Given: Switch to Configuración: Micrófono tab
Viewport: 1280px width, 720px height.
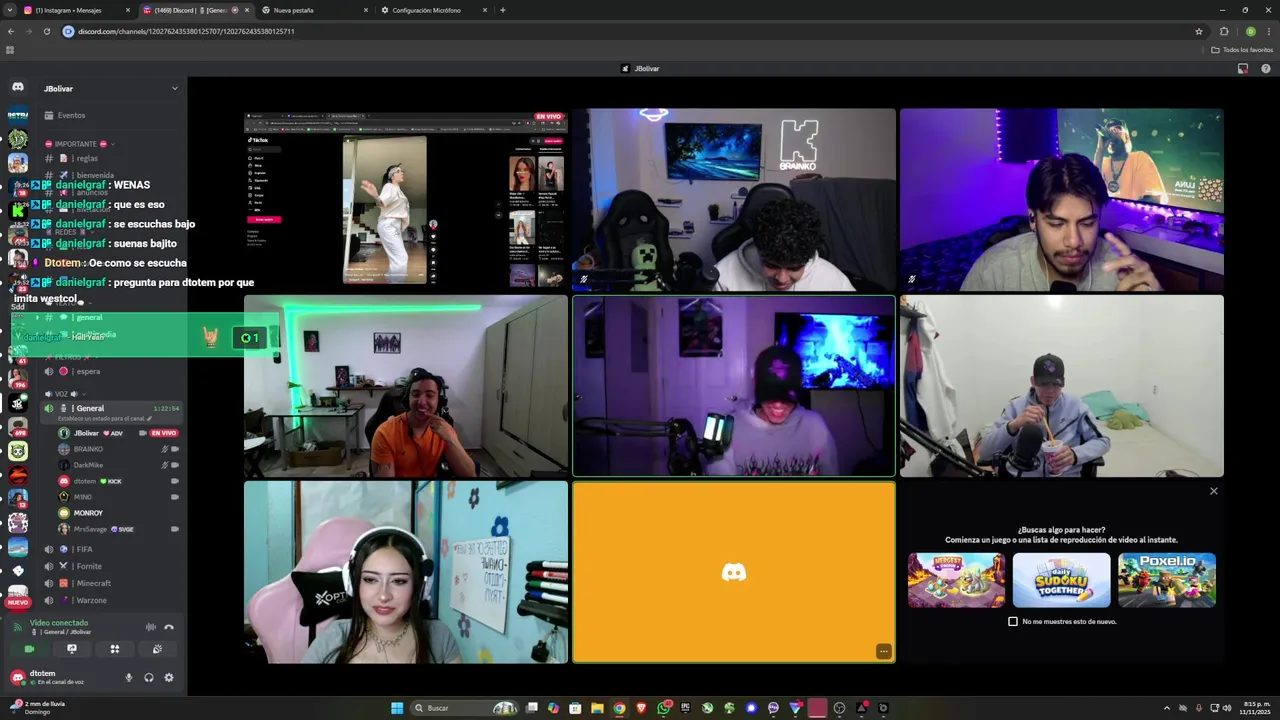Looking at the screenshot, I should click(435, 10).
